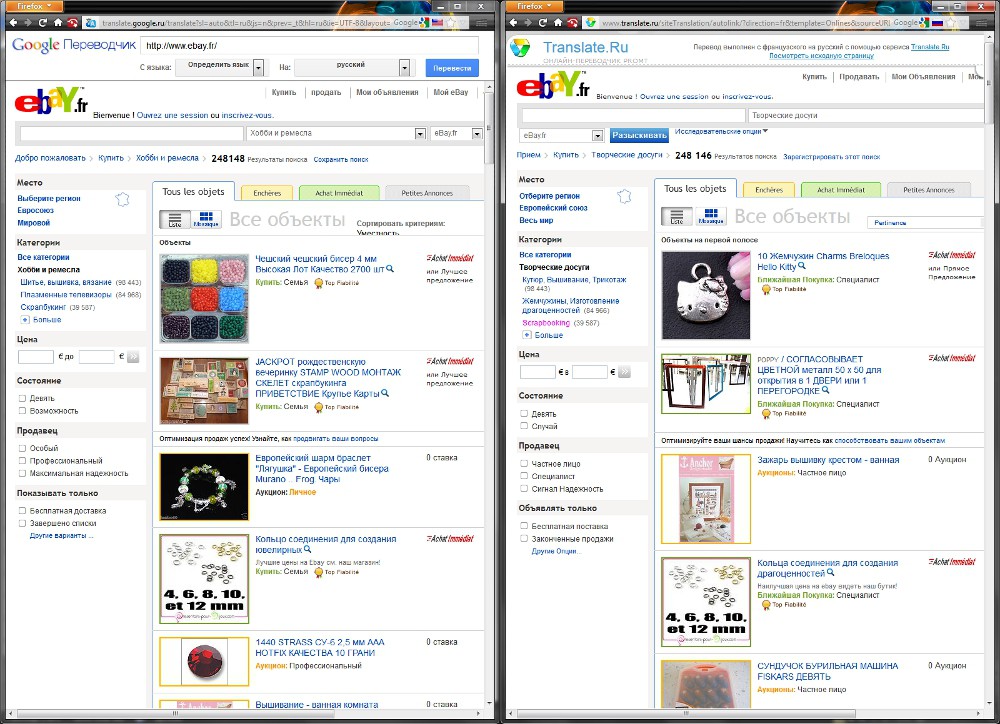Viewport: 1000px width, 724px height.
Task: Switch to Mosaïque view in left eBay page
Action: point(206,219)
